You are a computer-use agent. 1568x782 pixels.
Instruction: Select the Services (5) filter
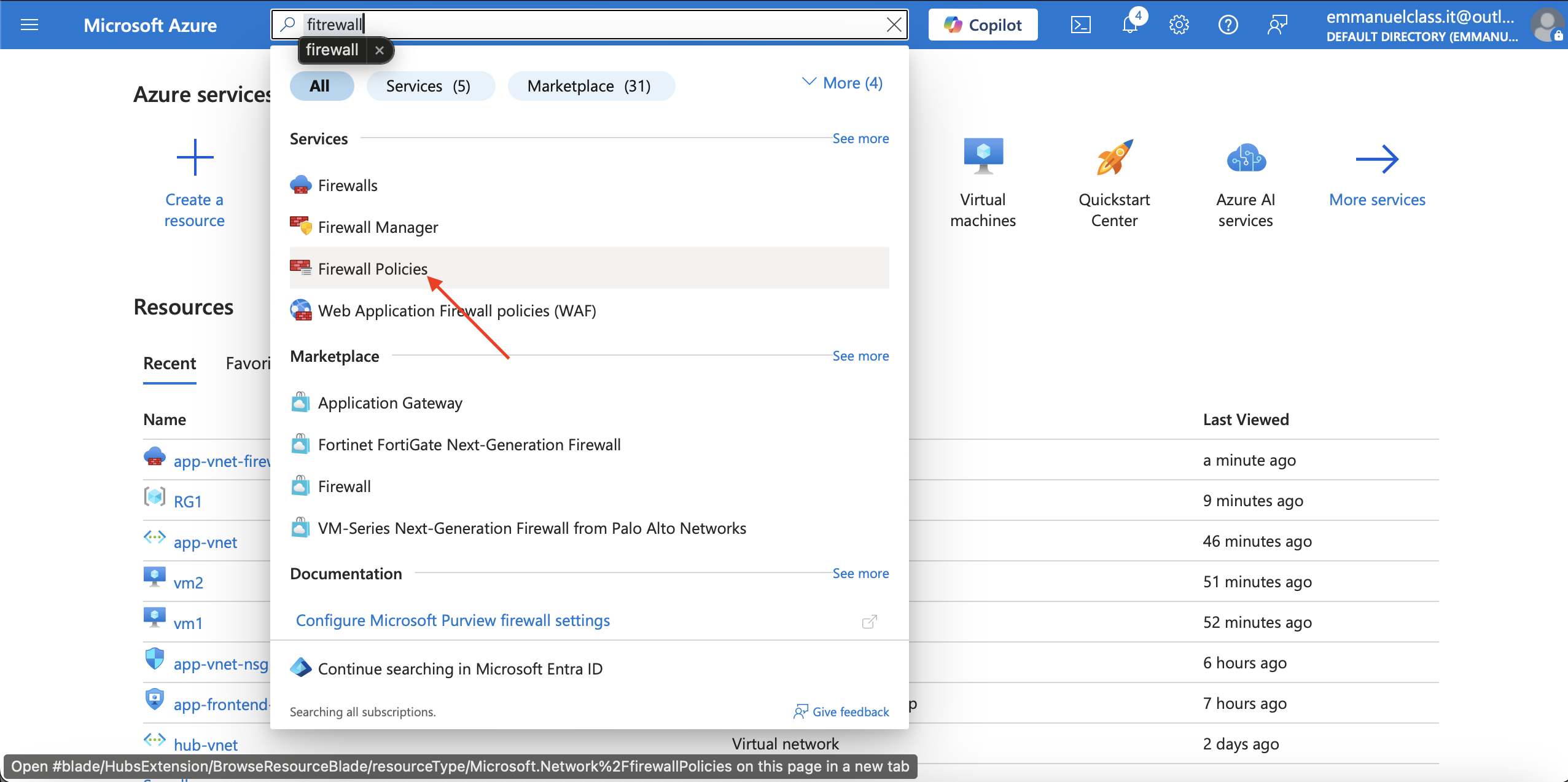(430, 86)
